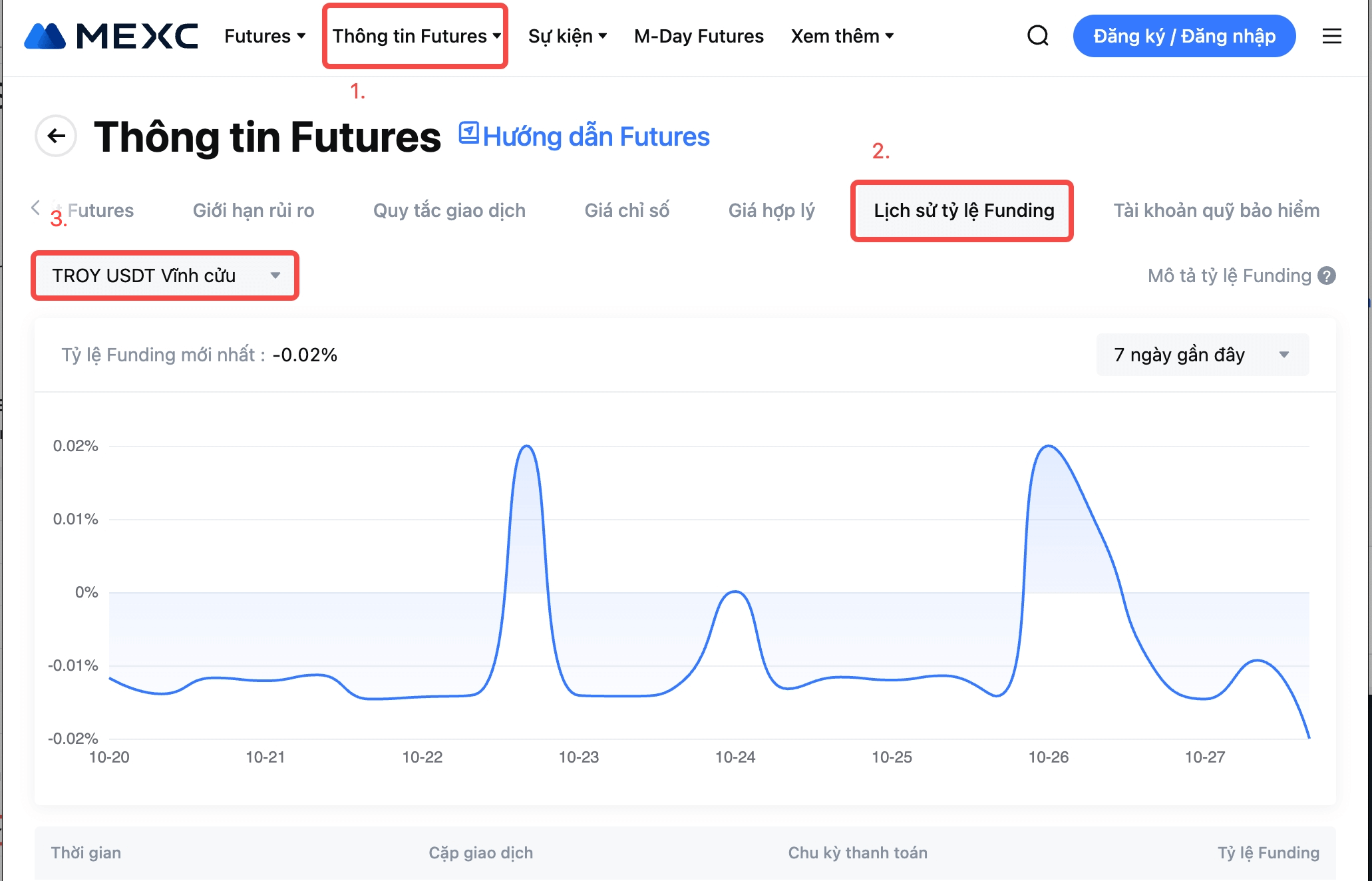Change the 7 ngày gần đây range
Screen dimensions: 1372x881
coord(1202,355)
